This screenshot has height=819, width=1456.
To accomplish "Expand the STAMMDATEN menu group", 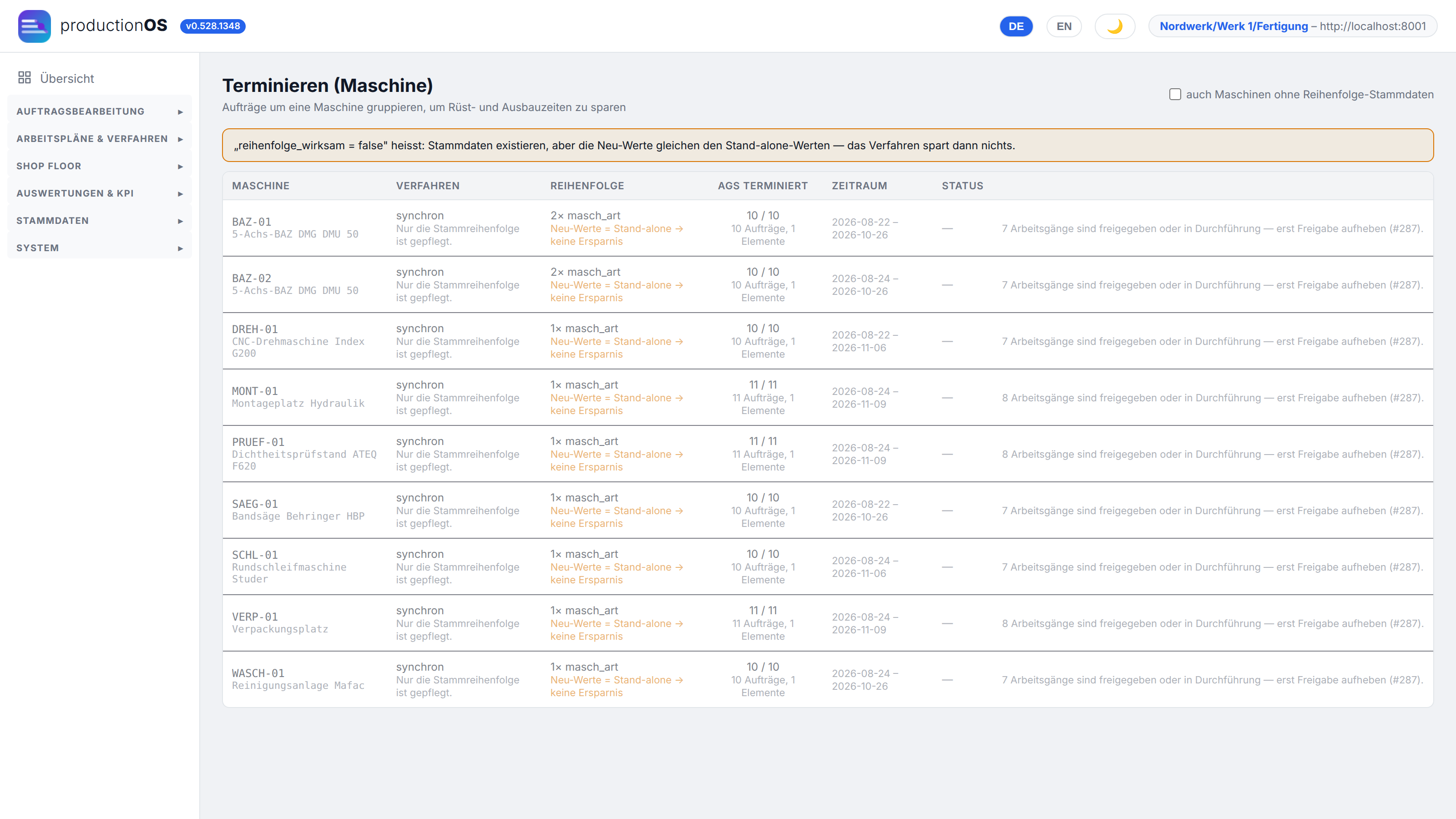I will pos(100,221).
